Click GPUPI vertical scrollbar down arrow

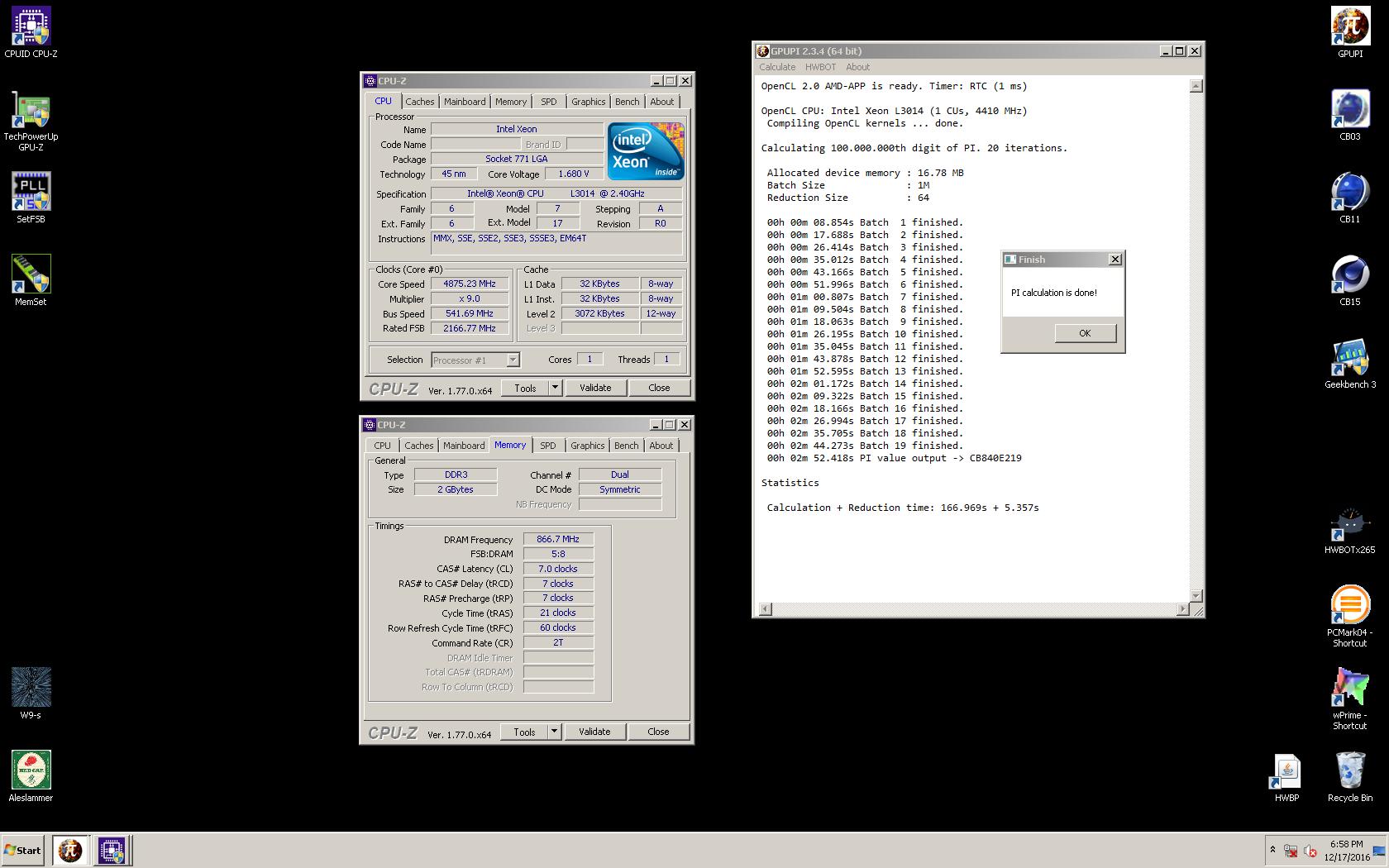coord(1196,596)
